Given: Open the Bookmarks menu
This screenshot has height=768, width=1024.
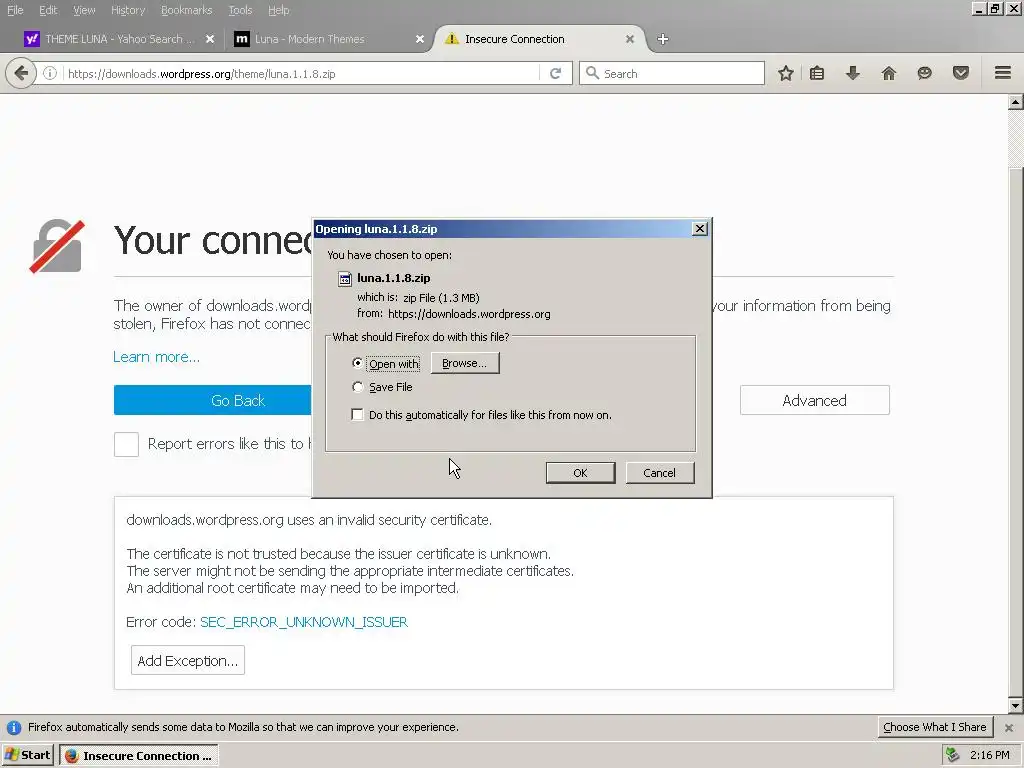Looking at the screenshot, I should pyautogui.click(x=186, y=10).
